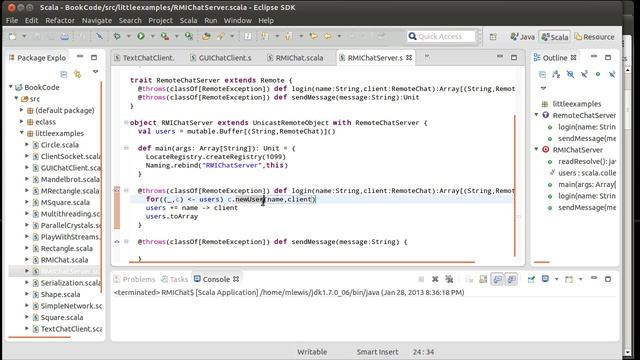This screenshot has height=360, width=640.
Task: Toggle Show Console on Standard Error
Action: (x=511, y=279)
